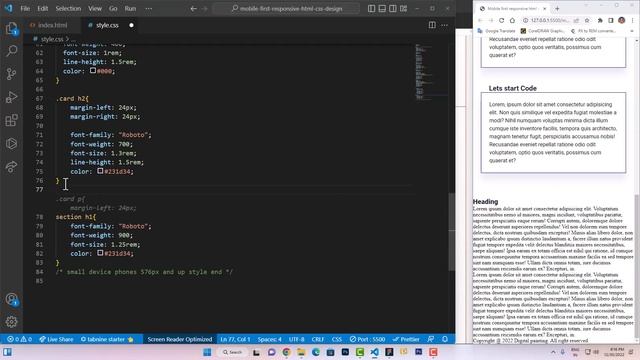Open the Live Share icon in activity bar
Screen dimensions: 640x360
pos(11,166)
